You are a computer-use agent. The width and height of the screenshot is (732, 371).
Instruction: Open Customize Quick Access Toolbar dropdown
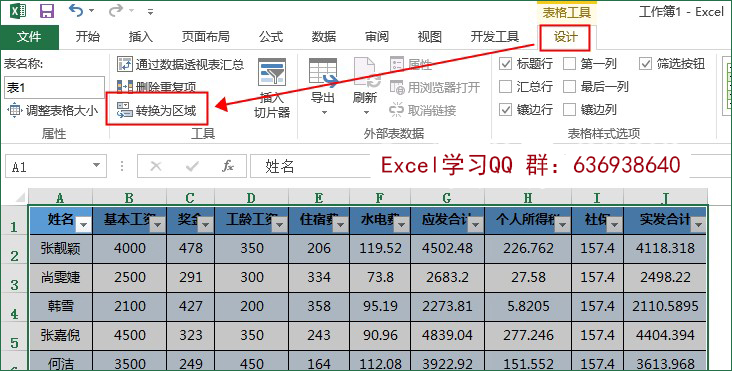pos(150,11)
